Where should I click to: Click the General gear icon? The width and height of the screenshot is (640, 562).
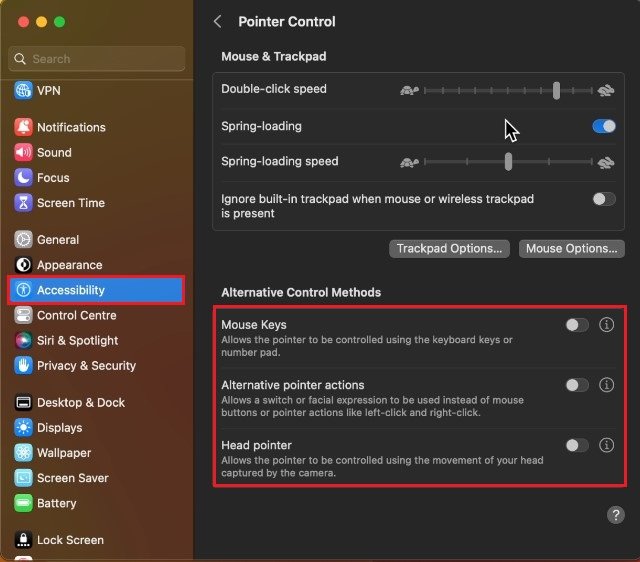tap(23, 240)
